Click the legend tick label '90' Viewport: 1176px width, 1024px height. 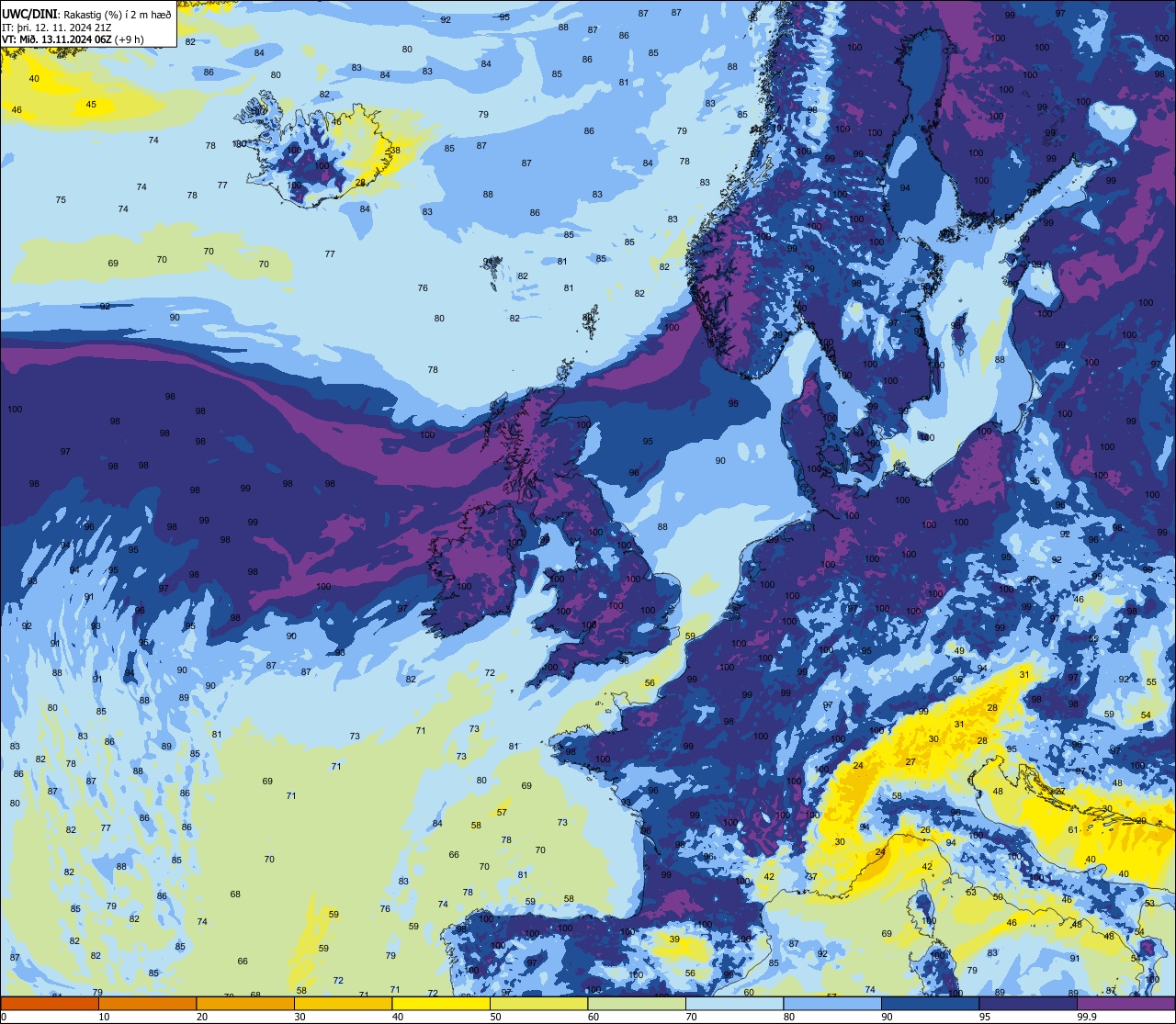(x=887, y=1017)
